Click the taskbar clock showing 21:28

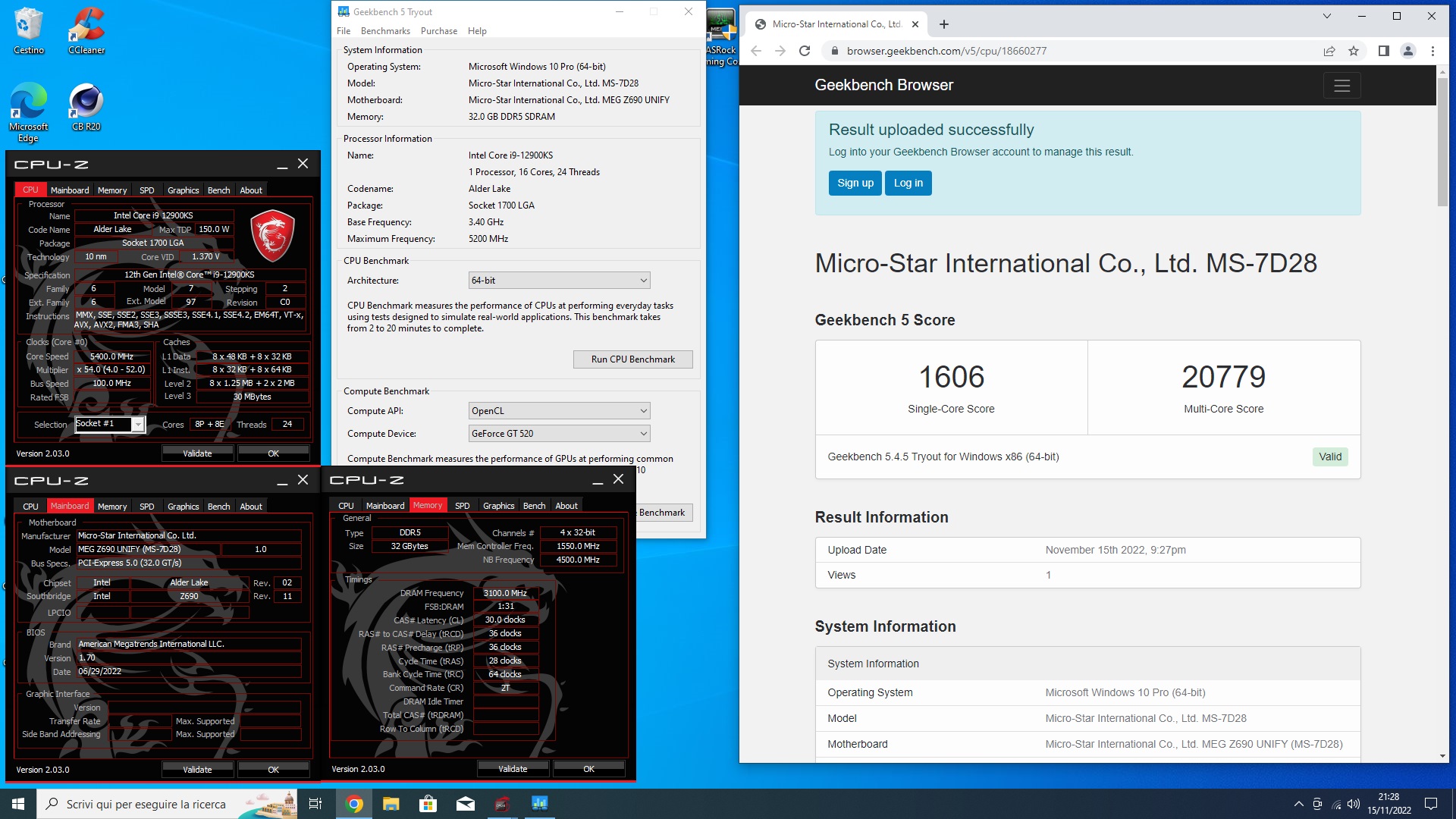(1389, 804)
